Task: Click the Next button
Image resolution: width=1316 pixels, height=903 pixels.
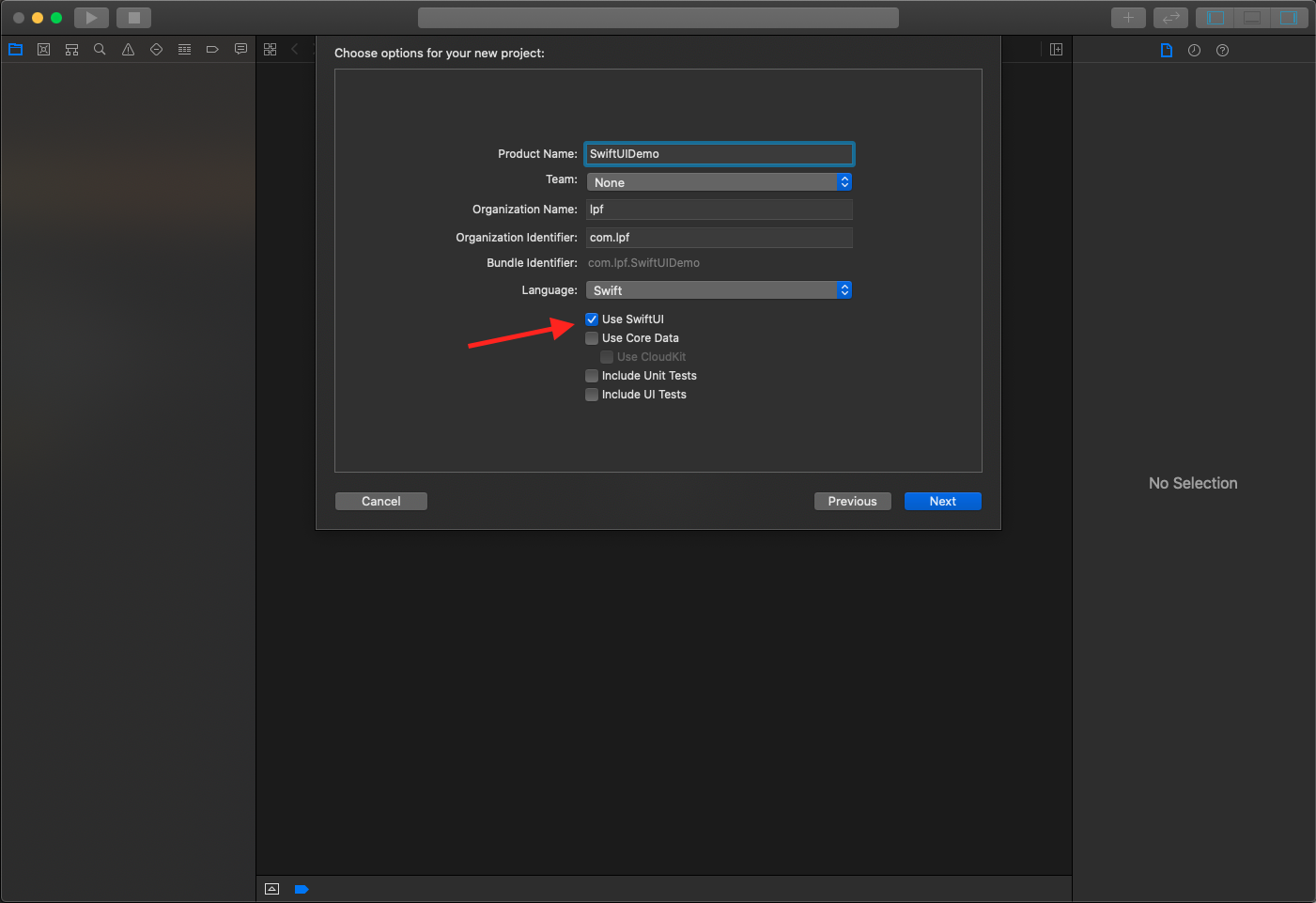Action: coord(943,502)
